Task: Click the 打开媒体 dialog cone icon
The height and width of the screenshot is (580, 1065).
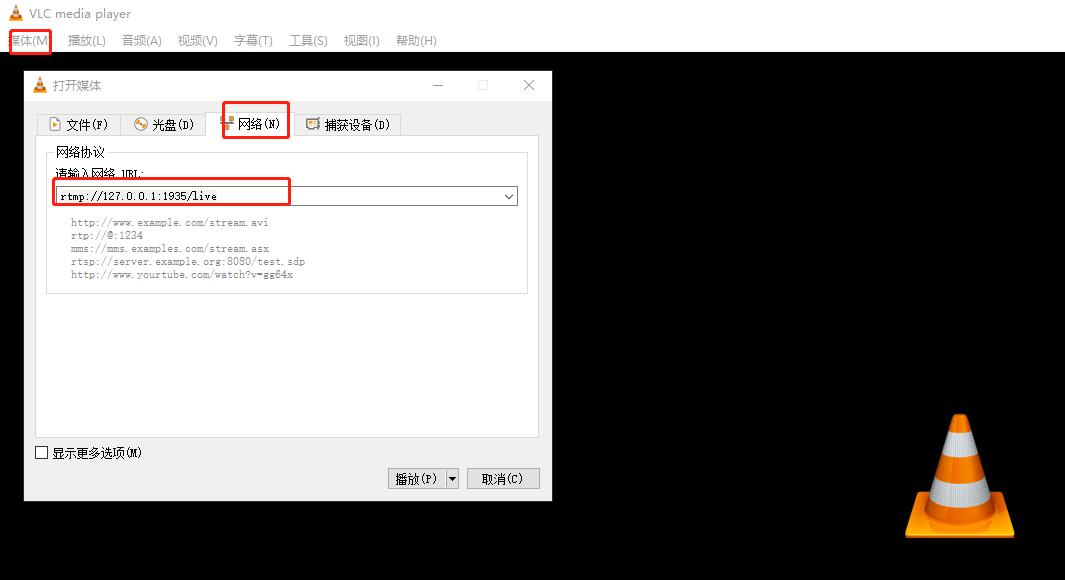Action: point(40,85)
